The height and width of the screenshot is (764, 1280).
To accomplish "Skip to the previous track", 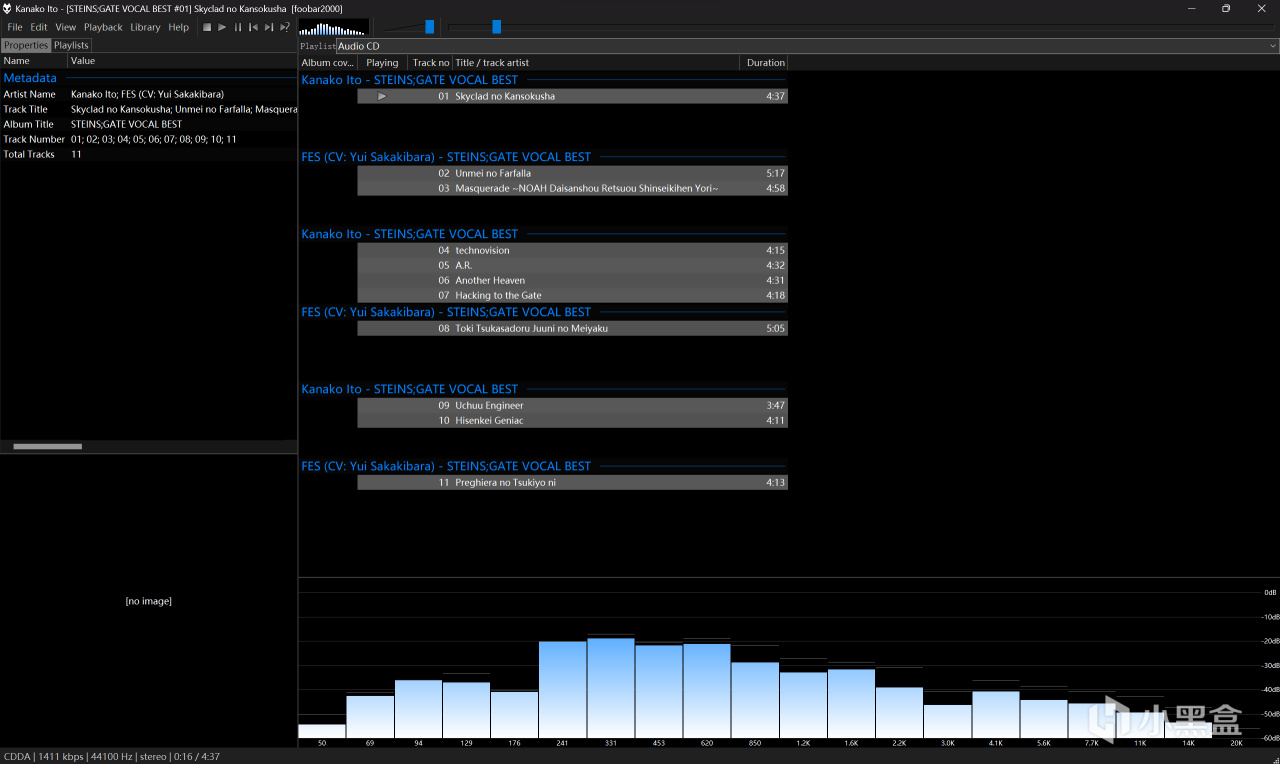I will (x=253, y=27).
